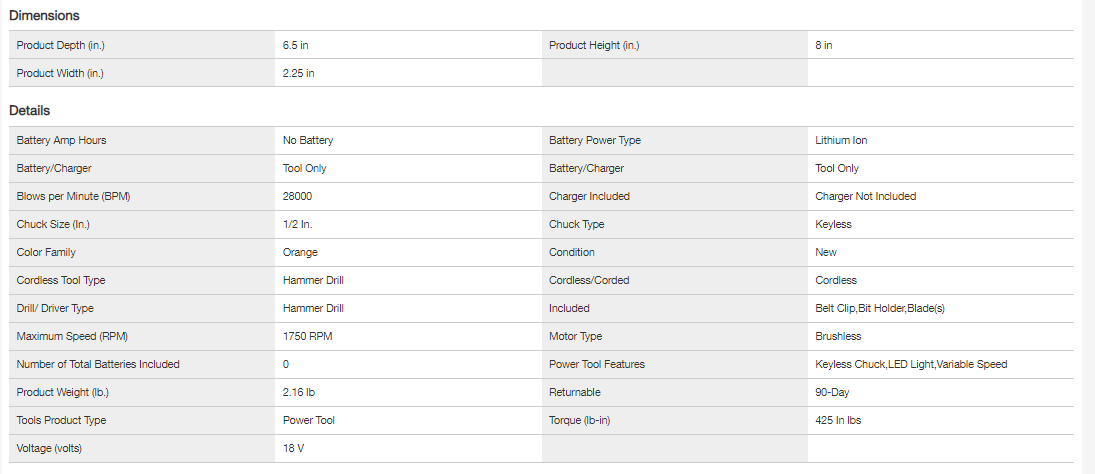The width and height of the screenshot is (1095, 474).
Task: Click the Battery Amp Hours label
Action: tap(62, 140)
